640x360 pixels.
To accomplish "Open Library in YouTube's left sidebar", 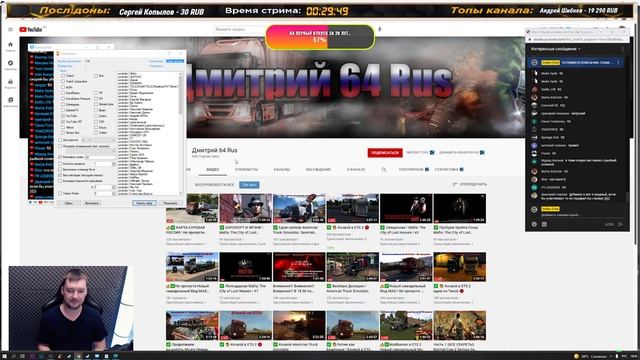I will 11,102.
